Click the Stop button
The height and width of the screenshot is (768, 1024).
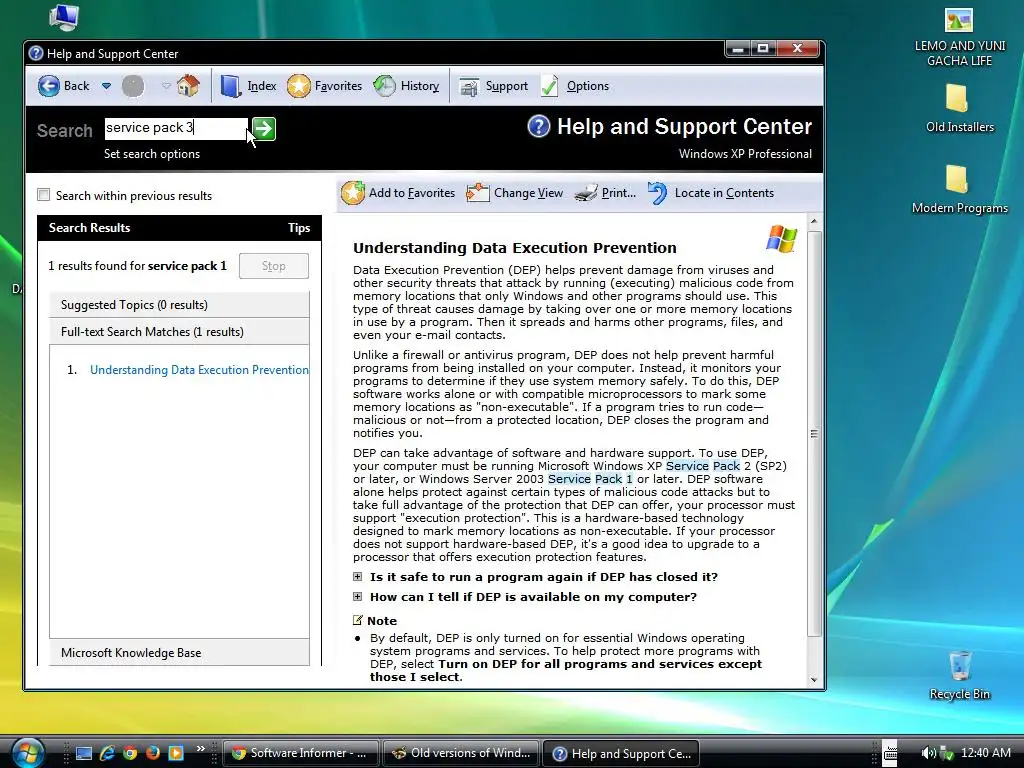274,266
